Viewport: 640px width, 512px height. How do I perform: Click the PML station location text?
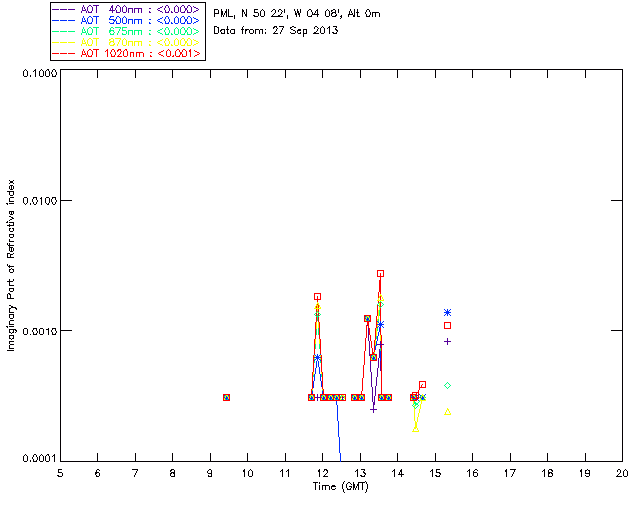(297, 13)
